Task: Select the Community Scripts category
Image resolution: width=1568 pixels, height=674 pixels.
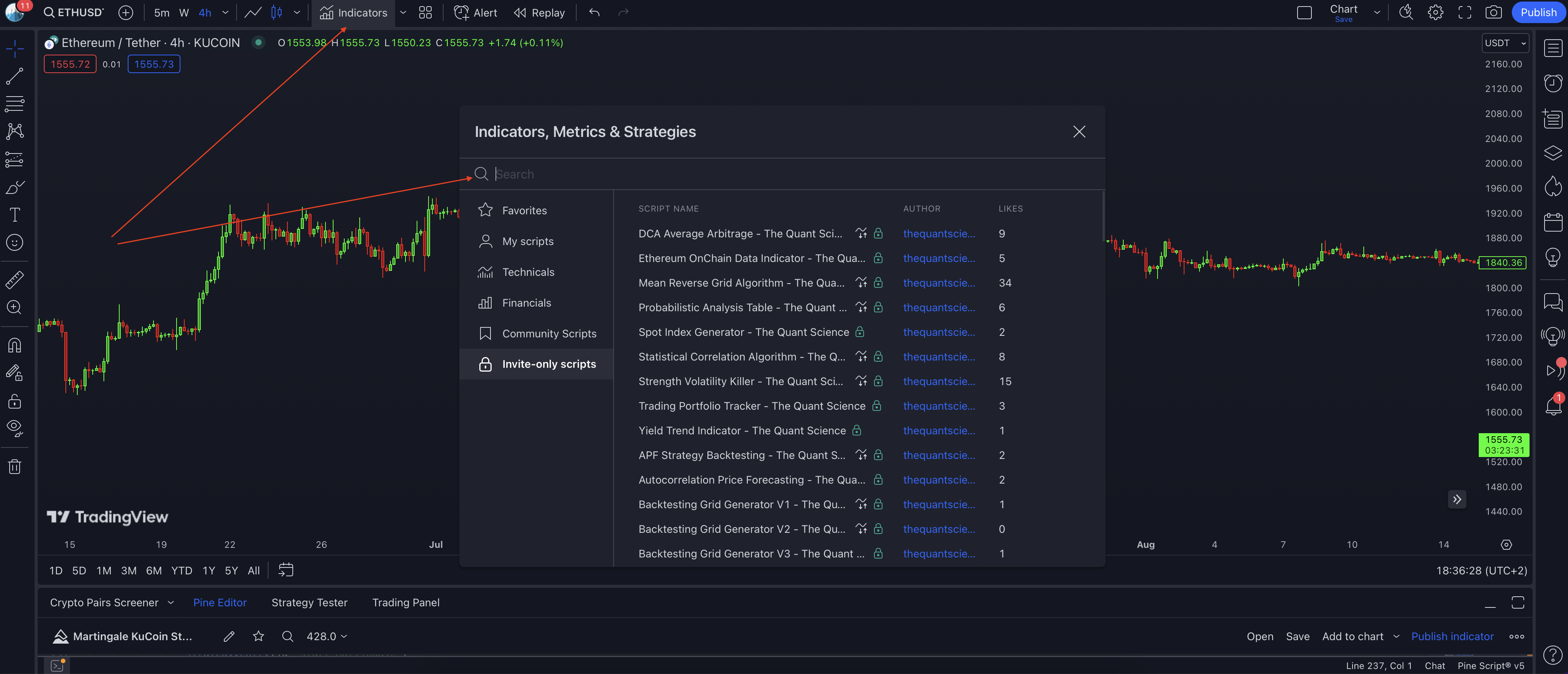Action: point(549,334)
